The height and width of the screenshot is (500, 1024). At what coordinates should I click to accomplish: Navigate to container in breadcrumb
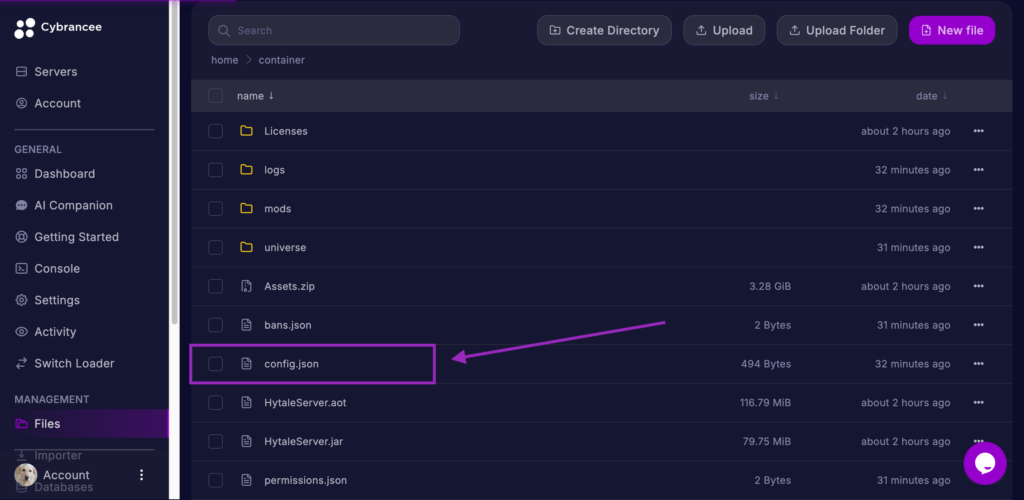point(281,60)
